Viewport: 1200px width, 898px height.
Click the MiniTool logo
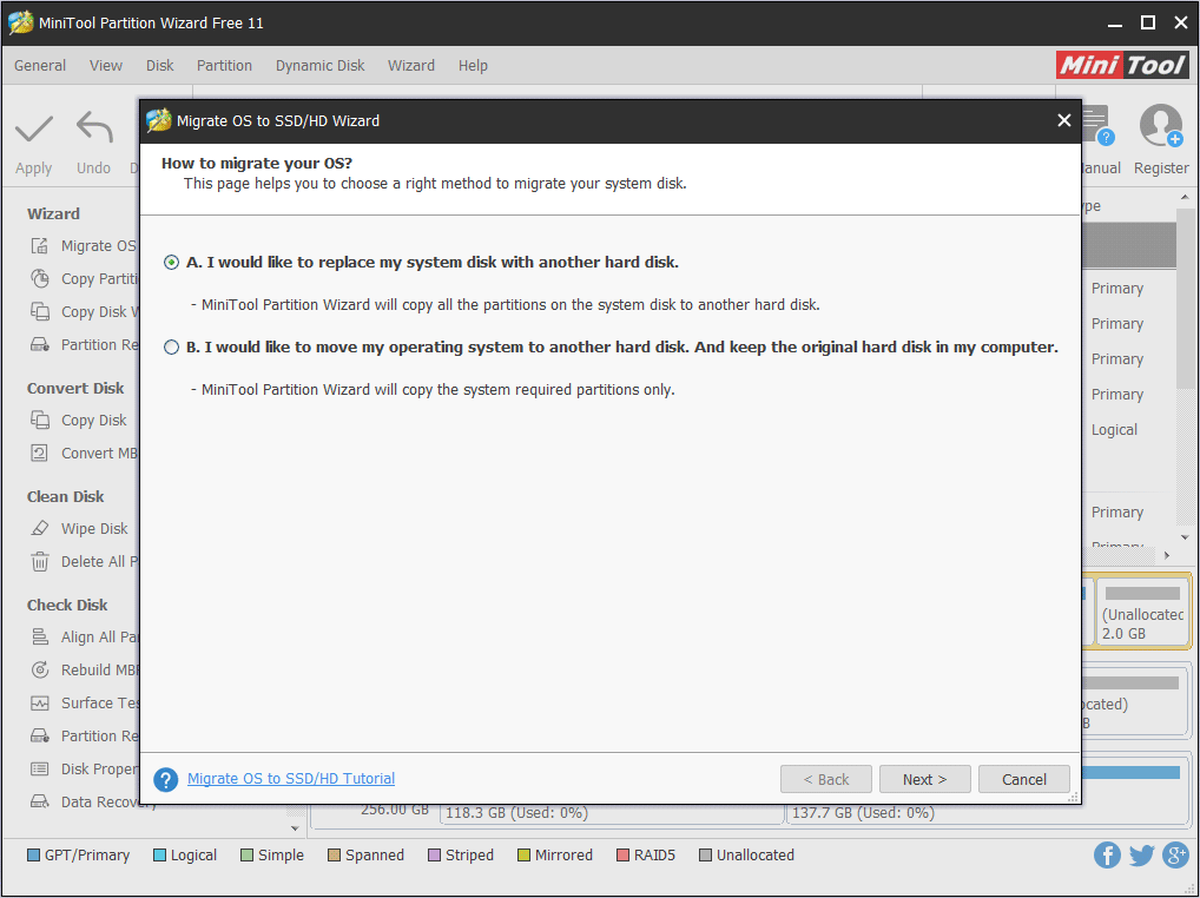tap(1122, 66)
